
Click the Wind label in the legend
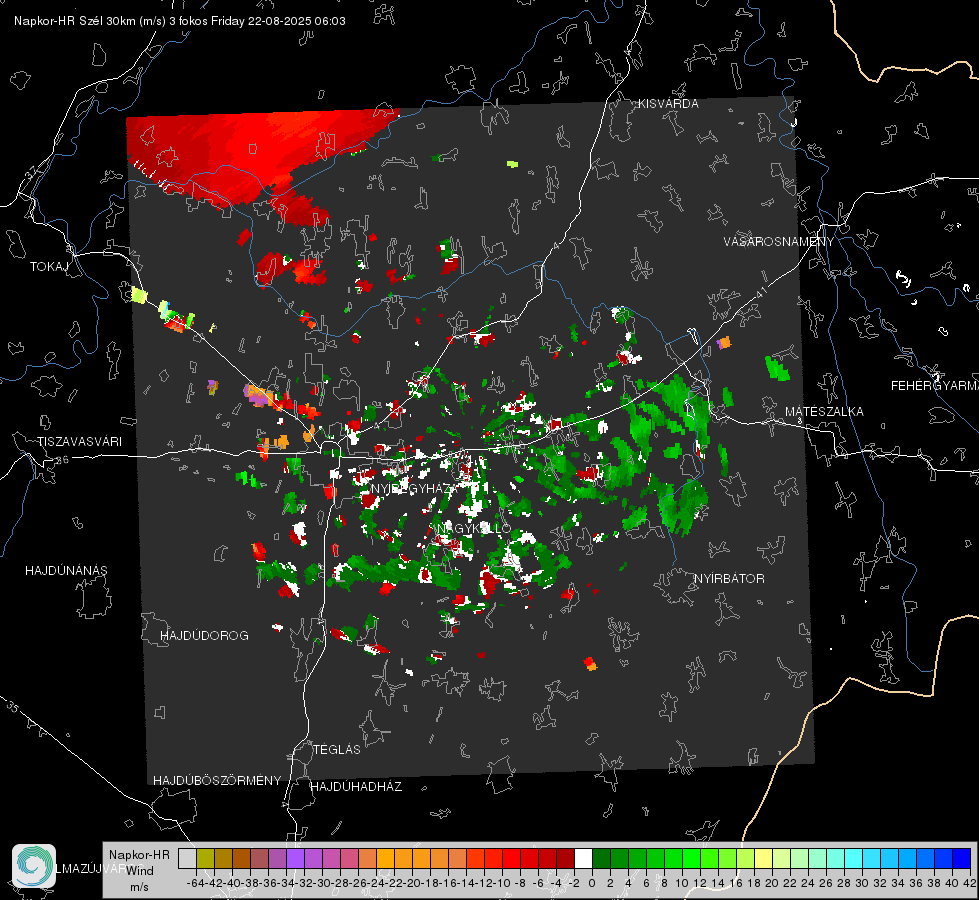coord(140,871)
